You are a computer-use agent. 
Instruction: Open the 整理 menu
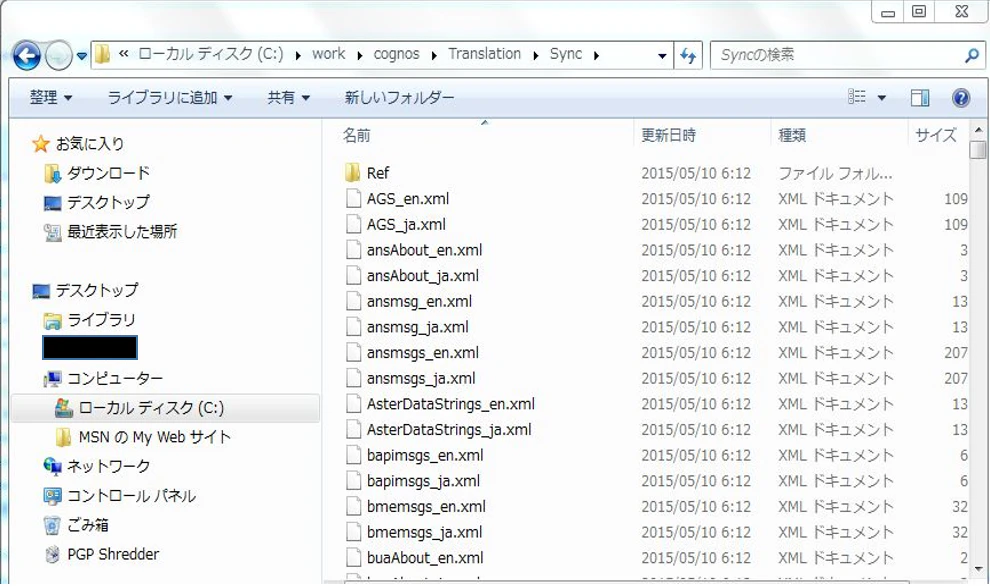click(x=51, y=98)
